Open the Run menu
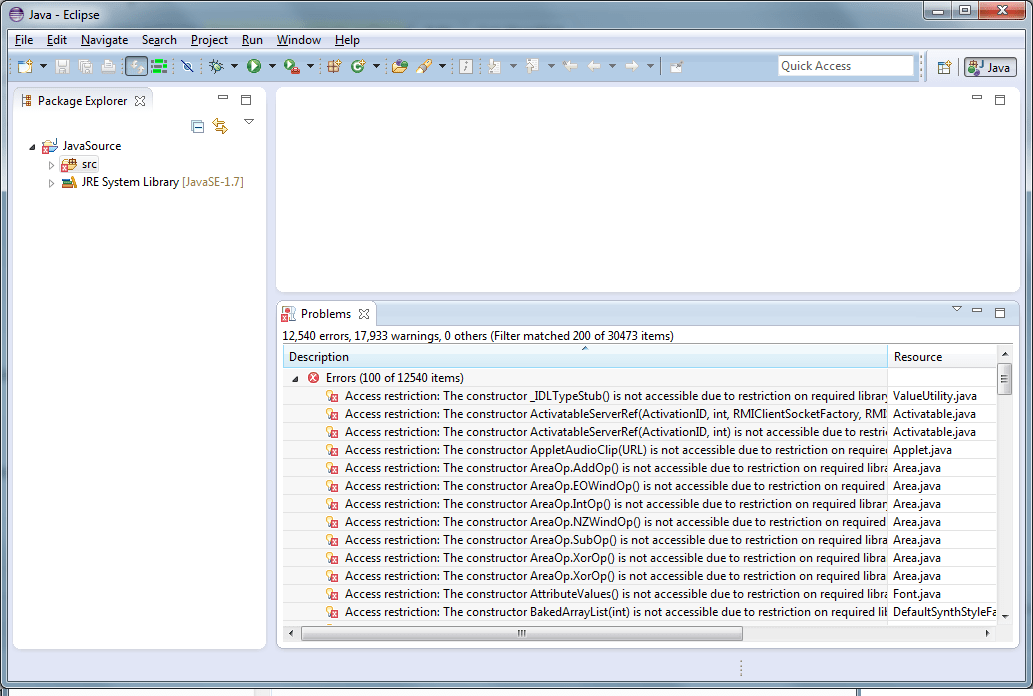The width and height of the screenshot is (1033, 696). coord(252,40)
